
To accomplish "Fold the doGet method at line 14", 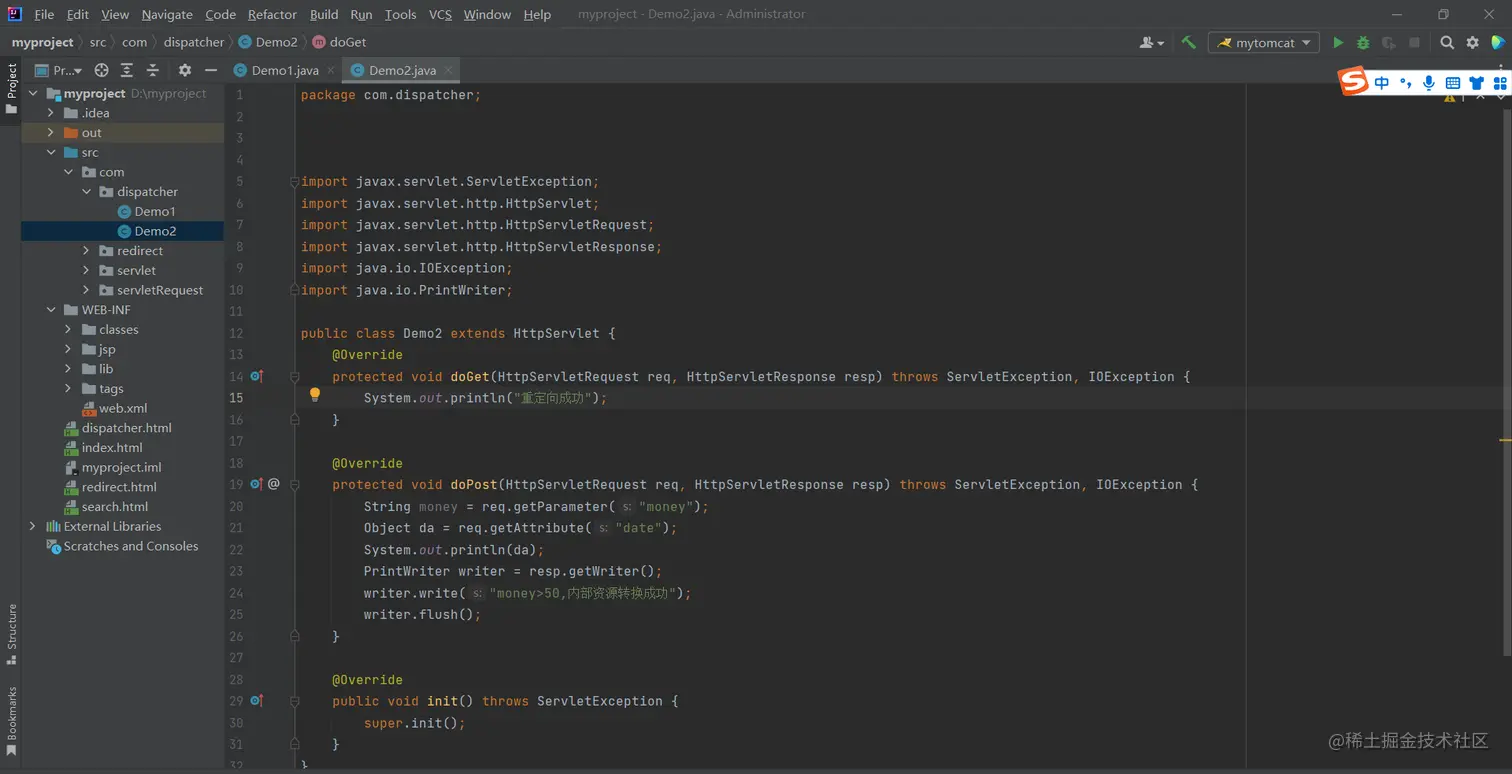I will 294,377.
